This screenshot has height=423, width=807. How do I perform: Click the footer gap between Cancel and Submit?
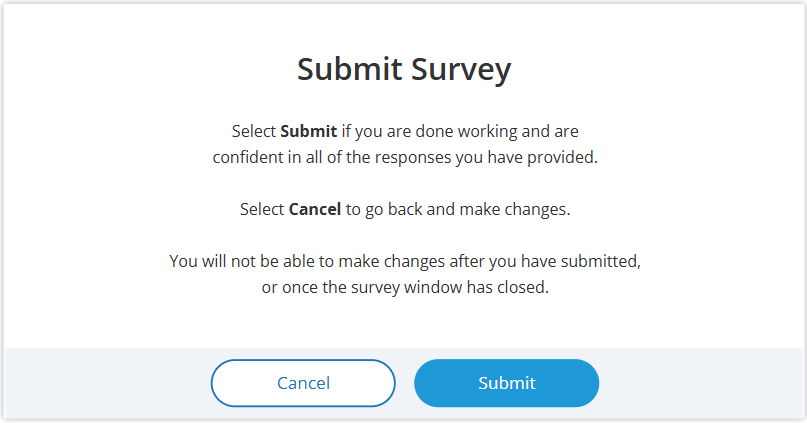point(405,383)
